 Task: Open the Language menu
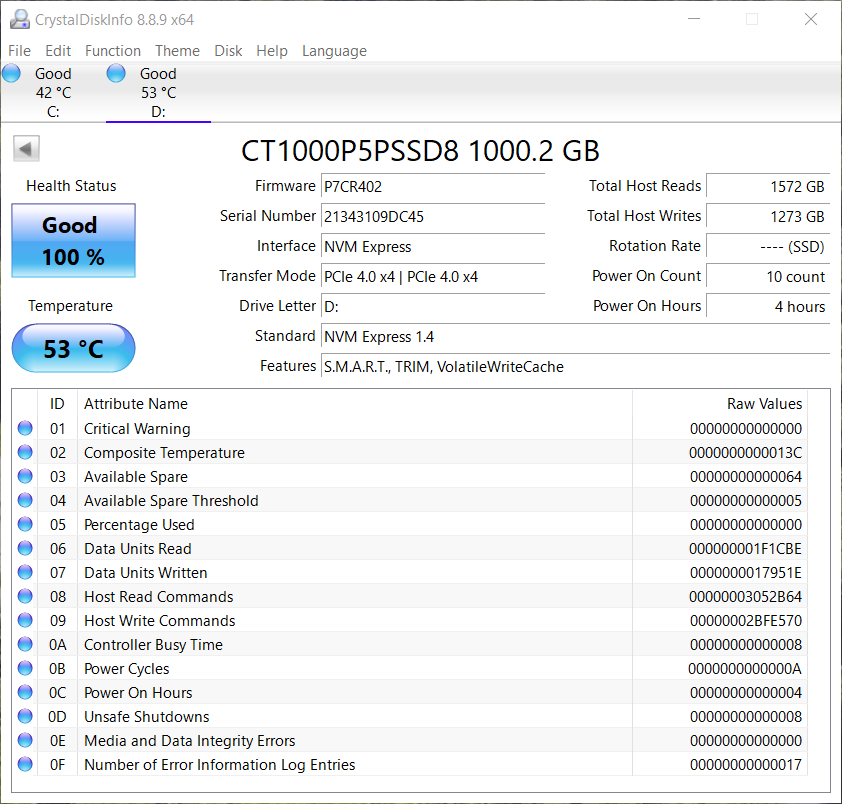click(x=334, y=51)
